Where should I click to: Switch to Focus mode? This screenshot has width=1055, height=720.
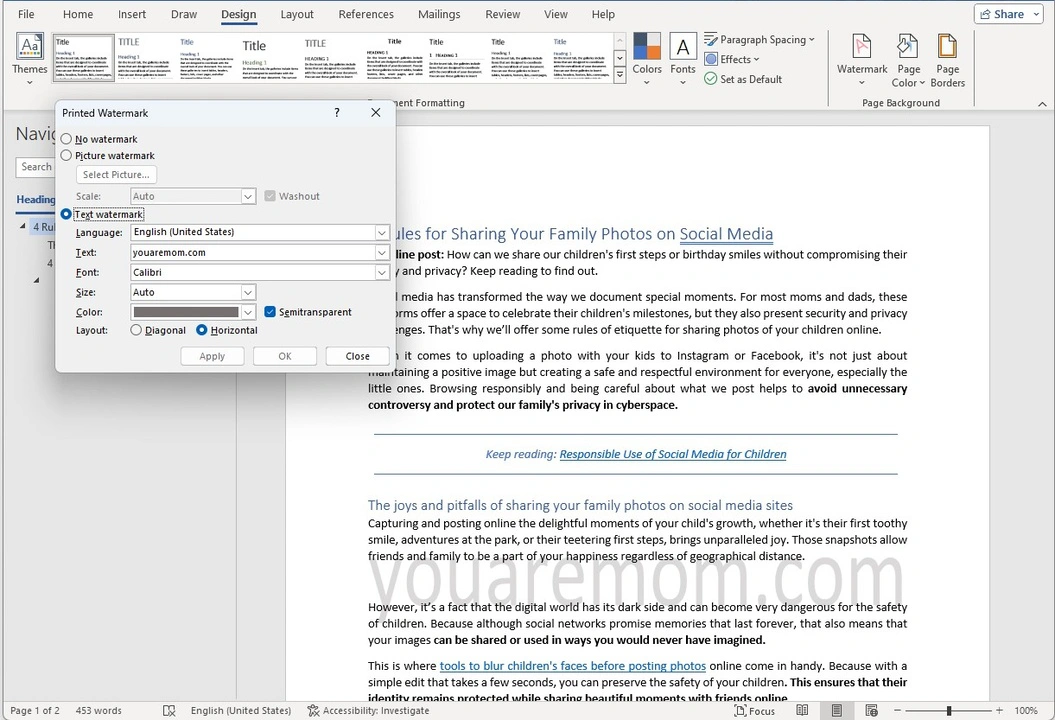pyautogui.click(x=754, y=711)
